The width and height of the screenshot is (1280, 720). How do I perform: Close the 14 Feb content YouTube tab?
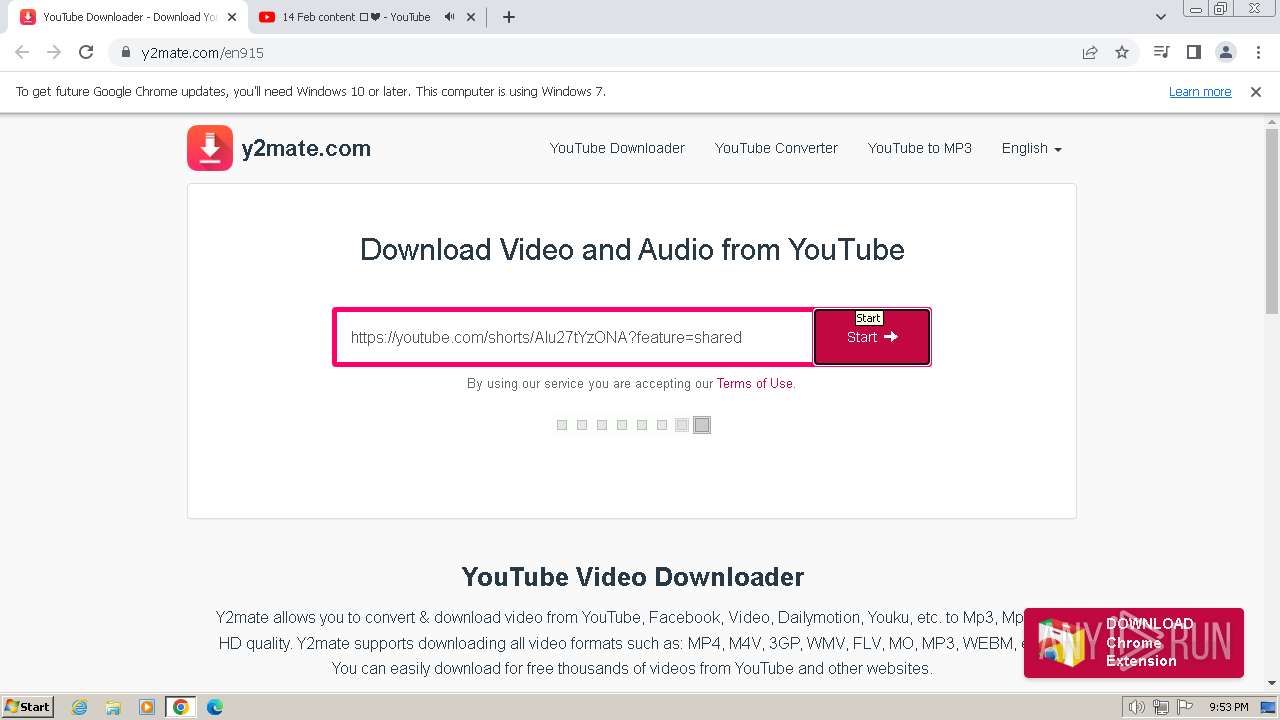click(x=472, y=17)
